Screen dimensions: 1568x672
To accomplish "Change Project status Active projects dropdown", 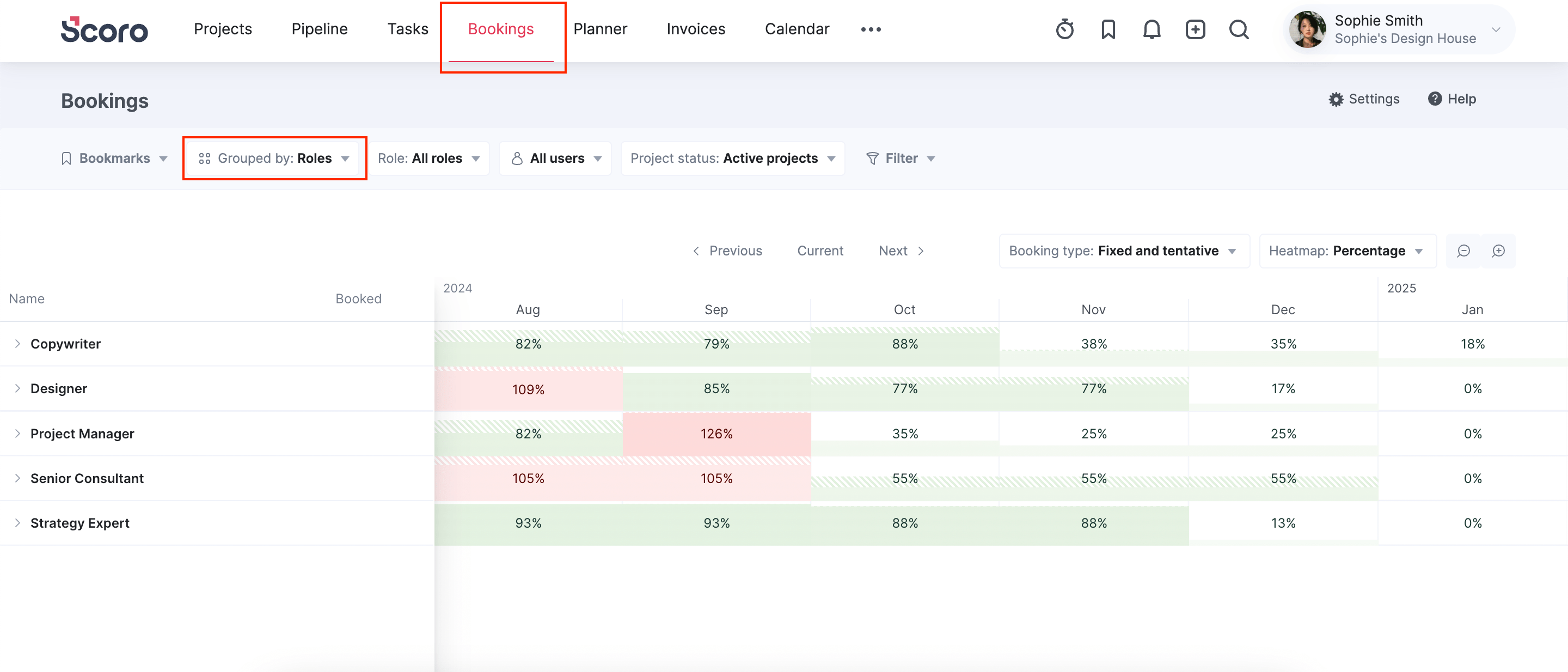I will pyautogui.click(x=733, y=158).
